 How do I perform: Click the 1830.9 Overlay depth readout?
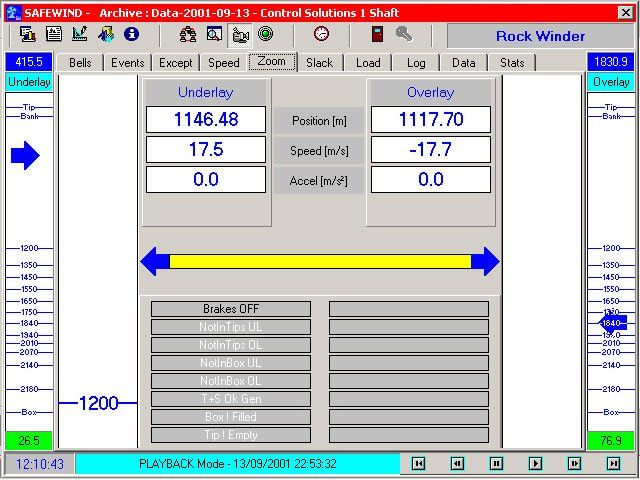click(x=611, y=62)
